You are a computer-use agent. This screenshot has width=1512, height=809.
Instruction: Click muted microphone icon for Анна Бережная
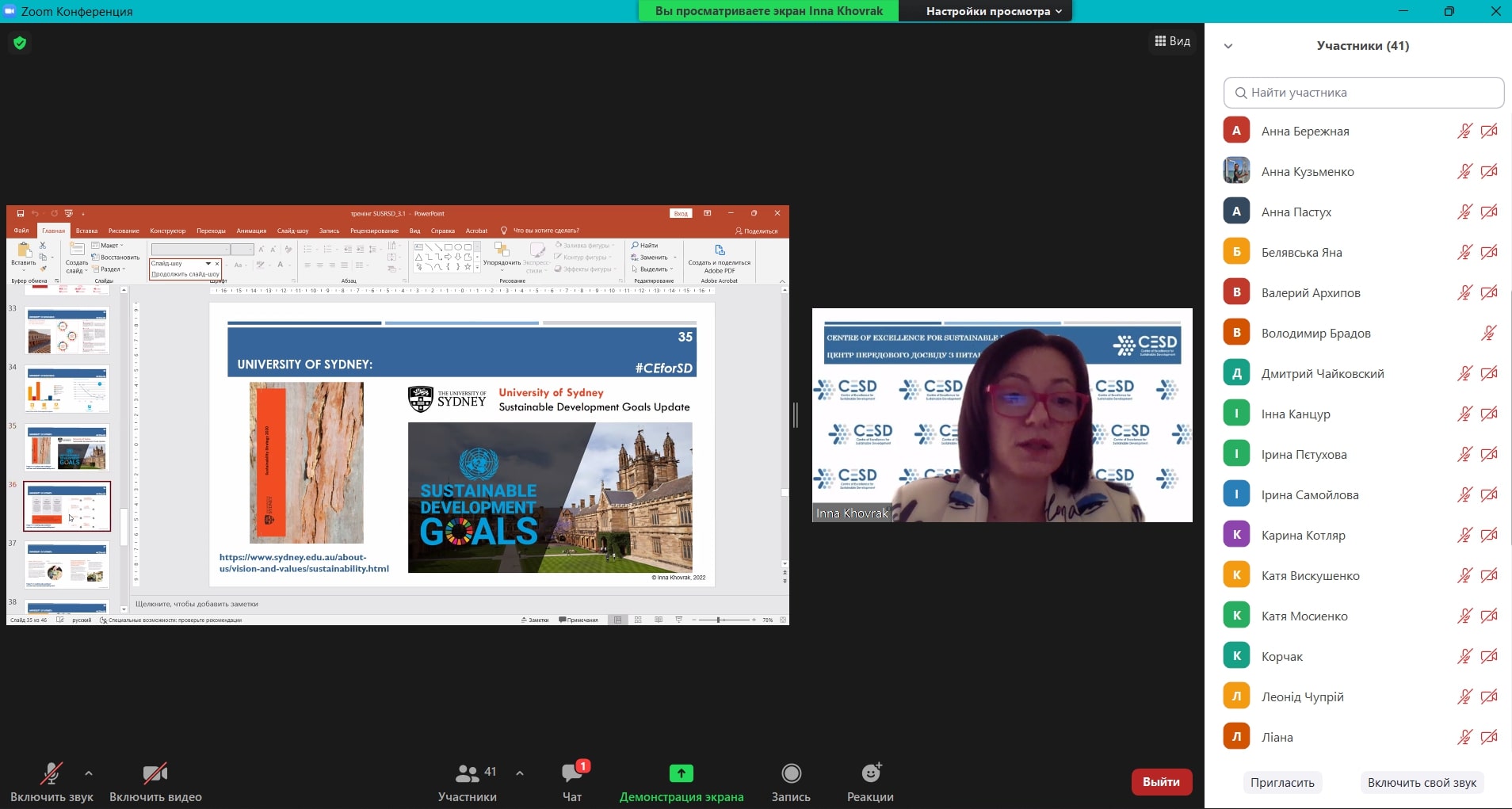point(1464,131)
